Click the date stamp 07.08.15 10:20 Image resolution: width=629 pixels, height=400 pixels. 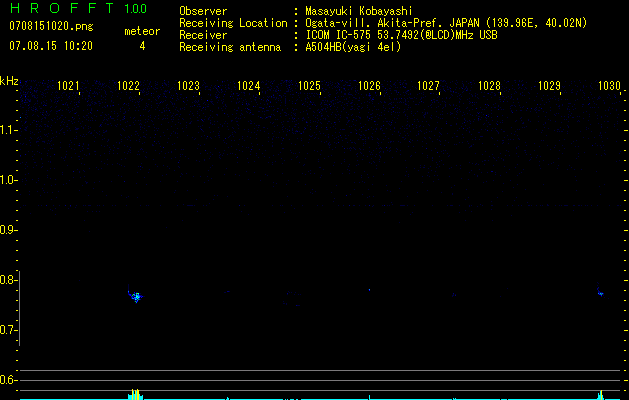pyautogui.click(x=51, y=46)
